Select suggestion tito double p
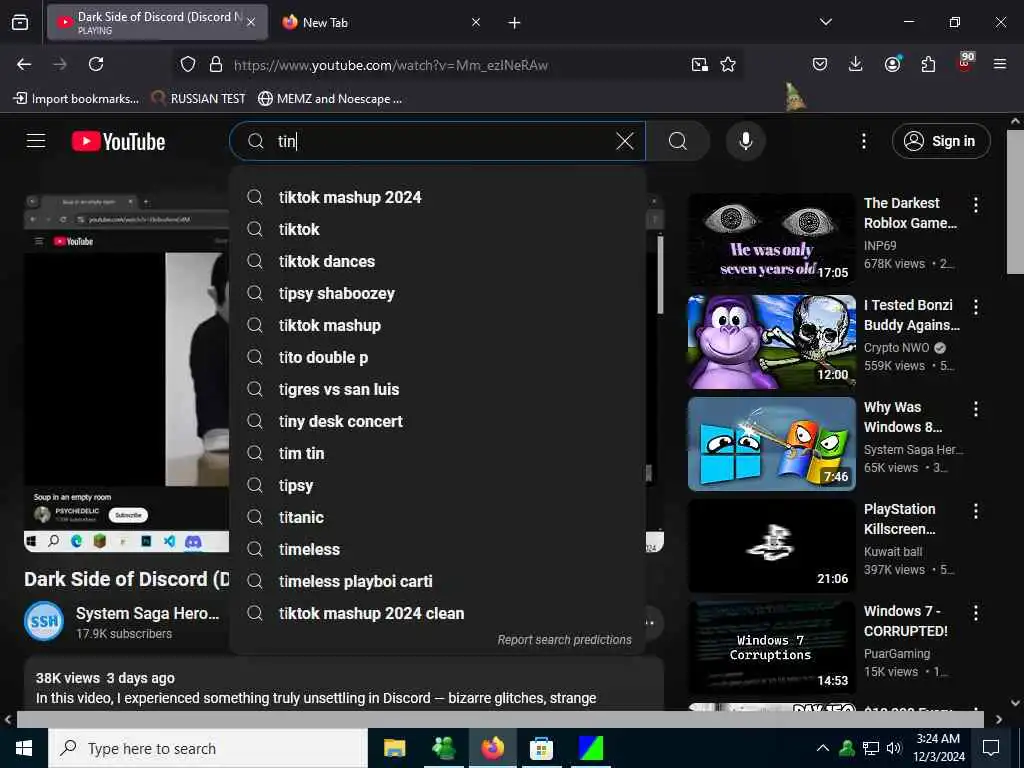 (438, 357)
